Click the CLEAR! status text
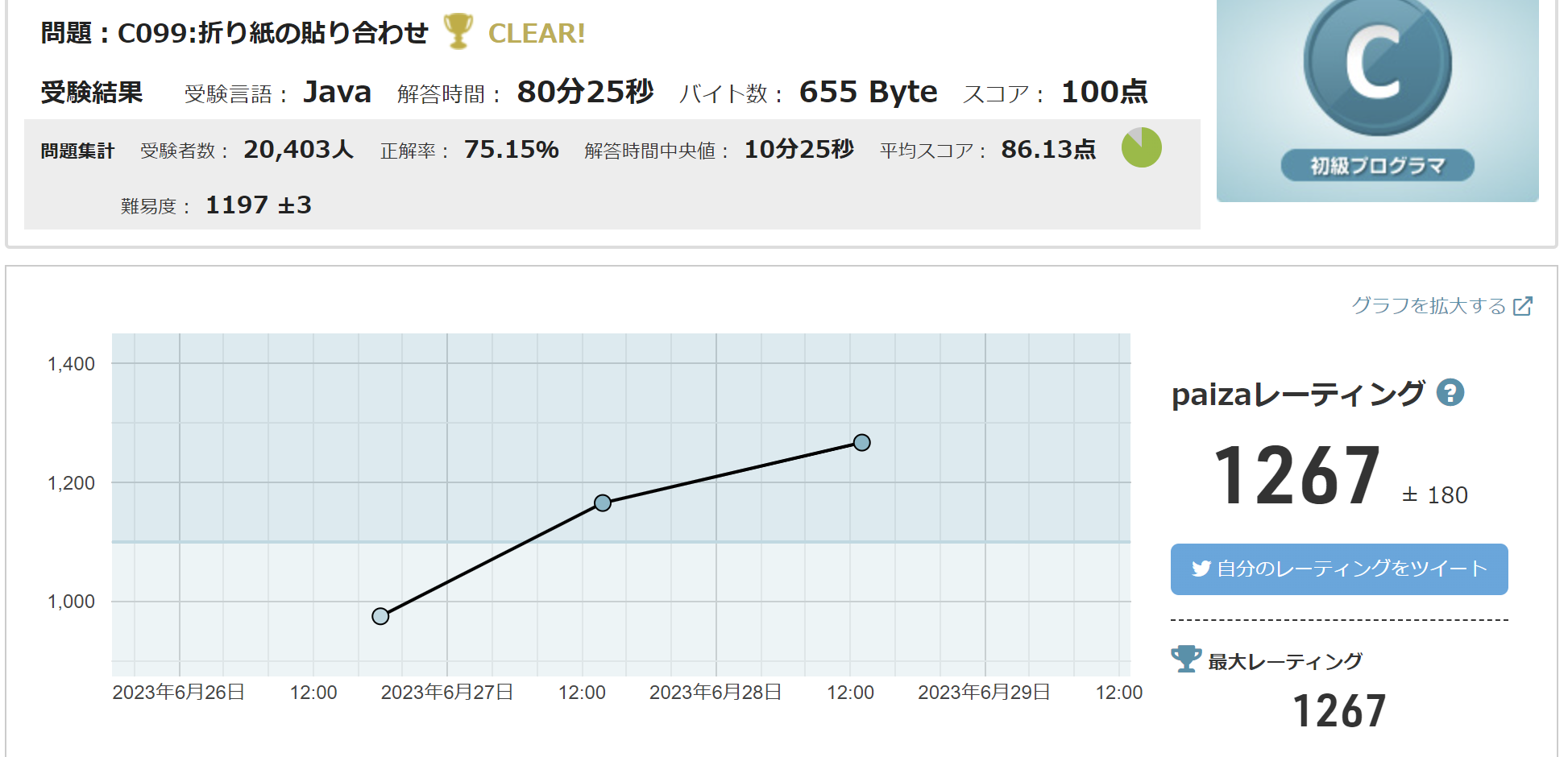 (x=537, y=34)
